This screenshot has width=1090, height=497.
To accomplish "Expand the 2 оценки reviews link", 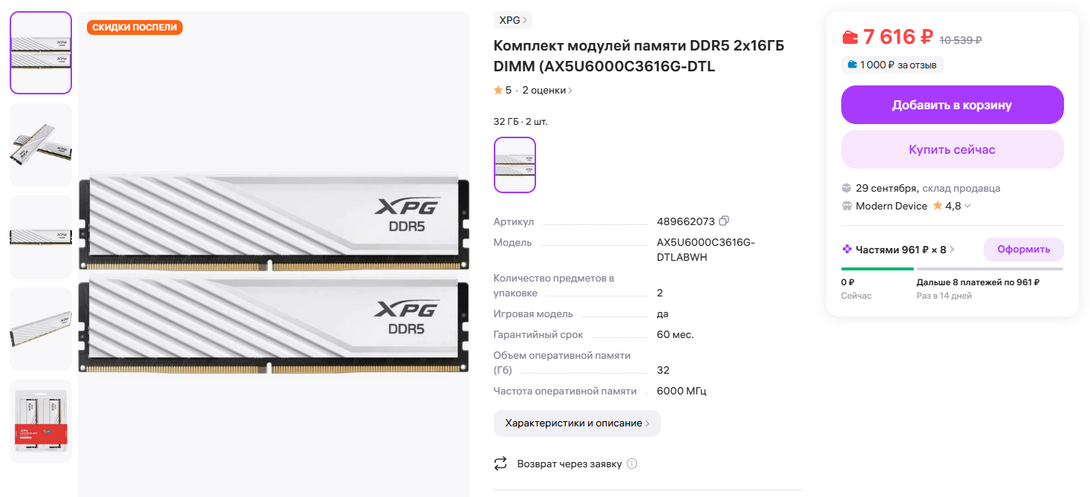I will coord(548,90).
